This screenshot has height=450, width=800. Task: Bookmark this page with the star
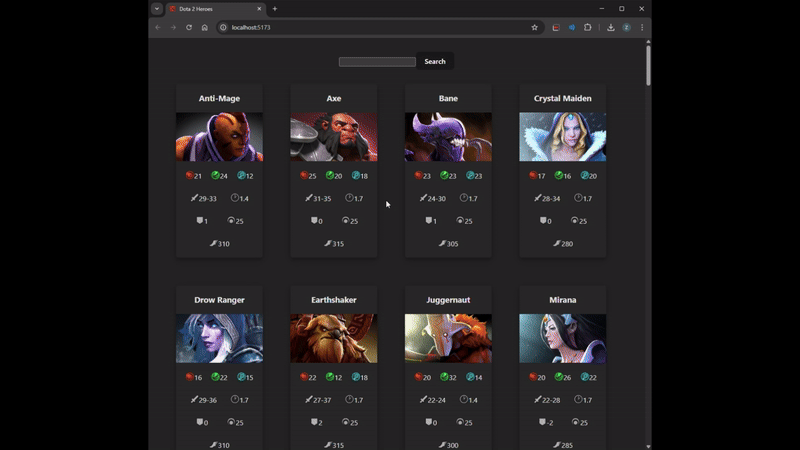[x=534, y=28]
